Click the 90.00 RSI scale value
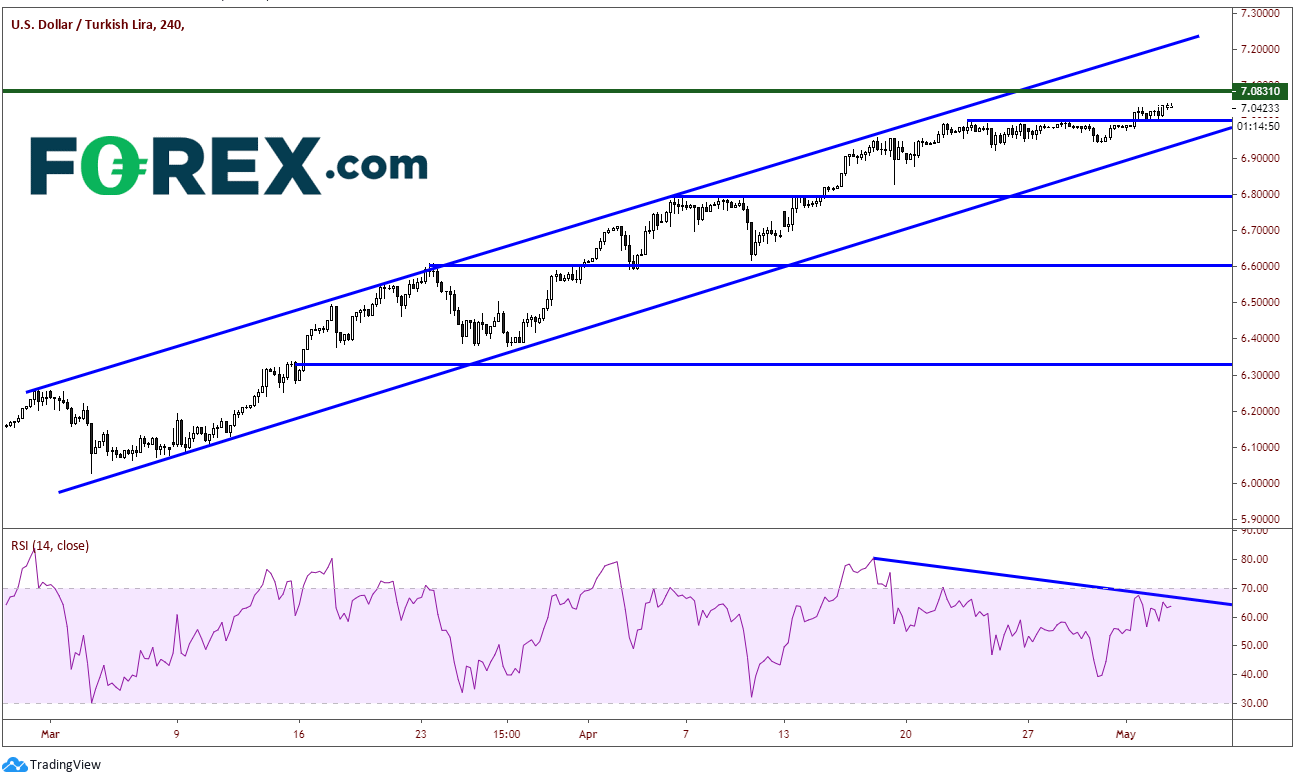This screenshot has height=783, width=1299. 1254,531
